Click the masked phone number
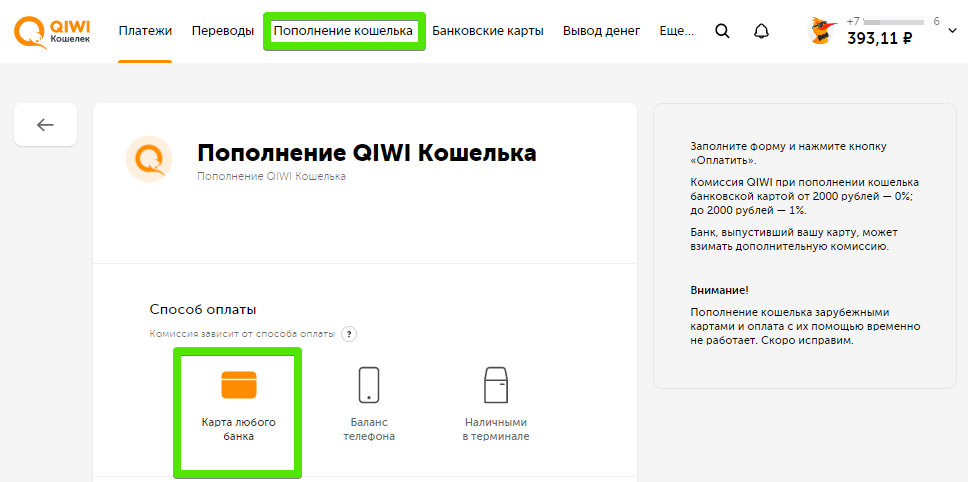Screen dimensions: 968x482 (893, 21)
